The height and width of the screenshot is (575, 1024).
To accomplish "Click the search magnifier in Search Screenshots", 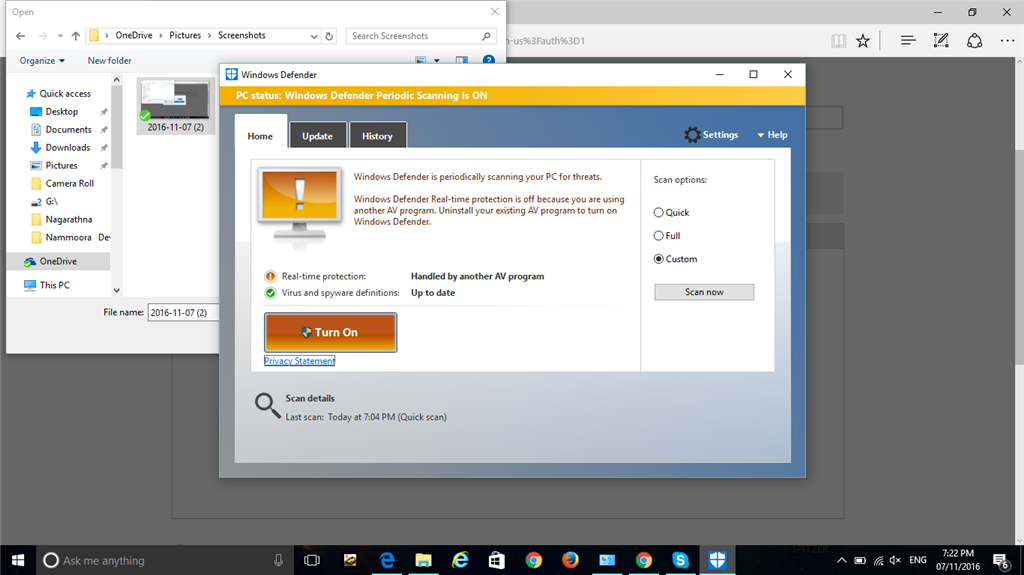I will [x=486, y=36].
